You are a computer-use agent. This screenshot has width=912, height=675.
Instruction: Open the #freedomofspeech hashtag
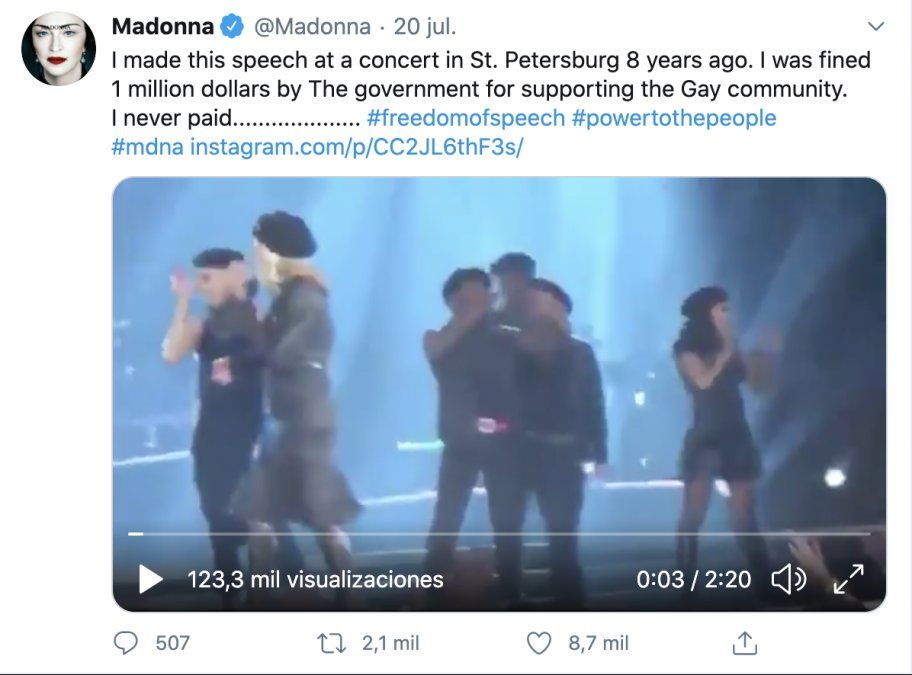click(x=465, y=118)
